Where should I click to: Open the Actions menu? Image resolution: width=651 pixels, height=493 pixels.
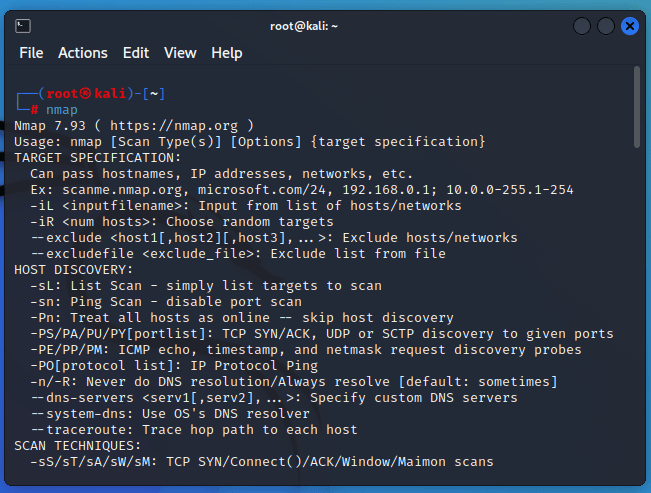coord(83,53)
